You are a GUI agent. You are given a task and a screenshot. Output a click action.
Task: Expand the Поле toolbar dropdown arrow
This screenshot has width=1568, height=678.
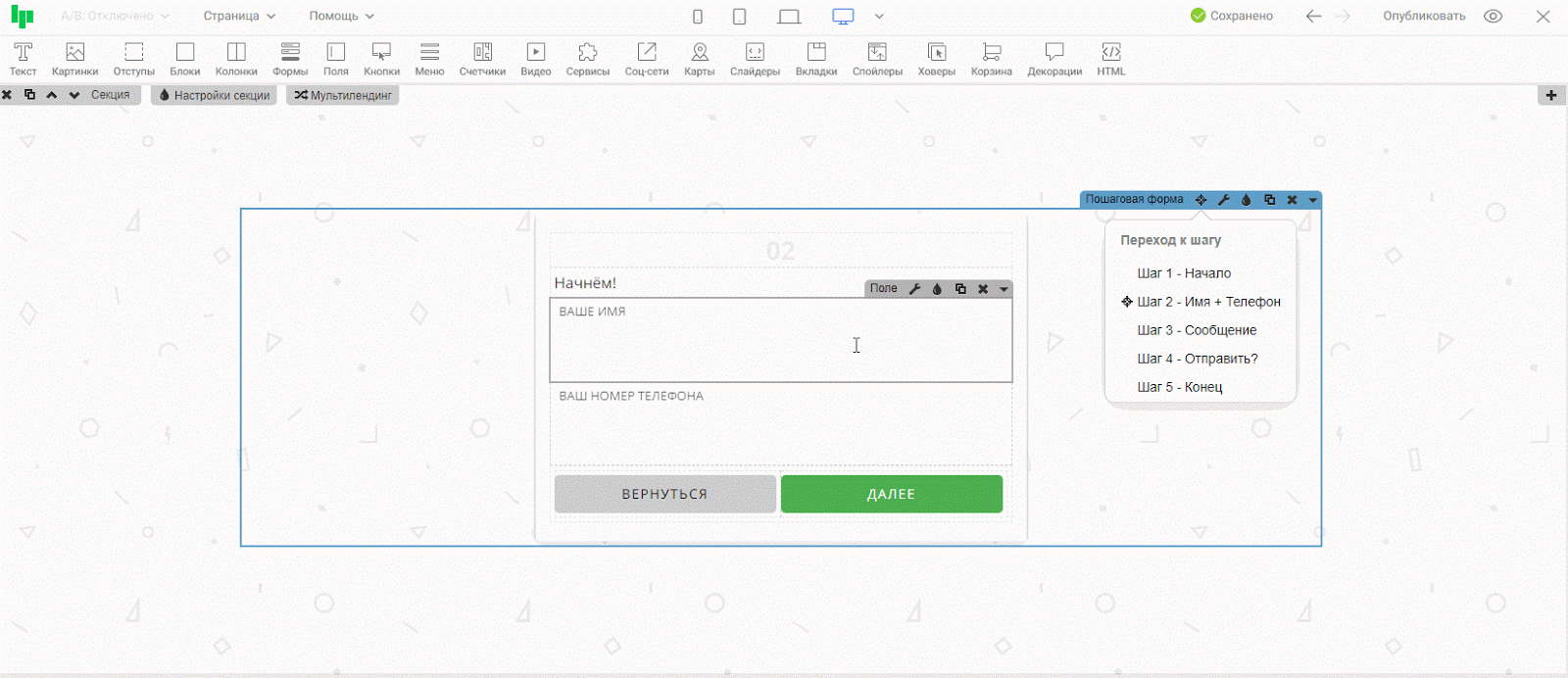coord(1004,289)
